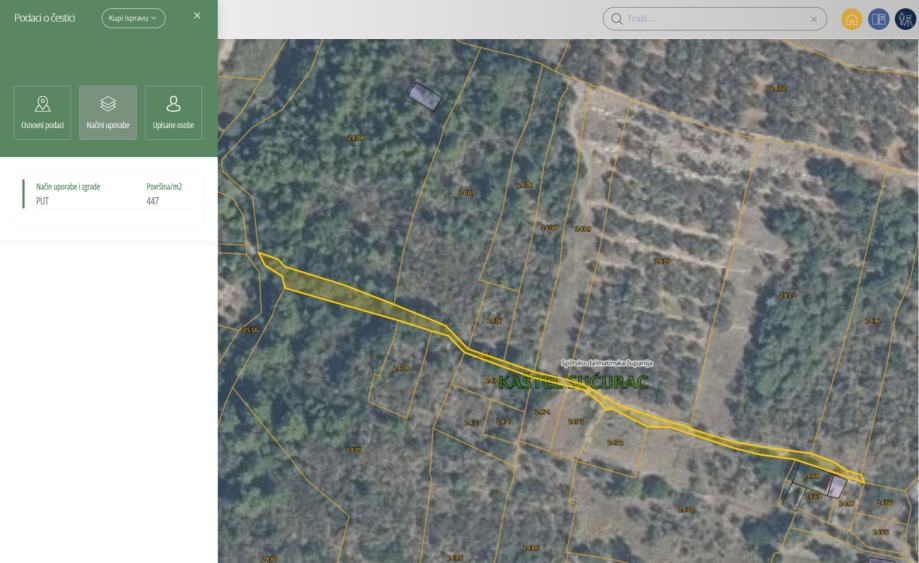Close the Podaci o čestici panel
This screenshot has width=919, height=563.
click(x=197, y=16)
